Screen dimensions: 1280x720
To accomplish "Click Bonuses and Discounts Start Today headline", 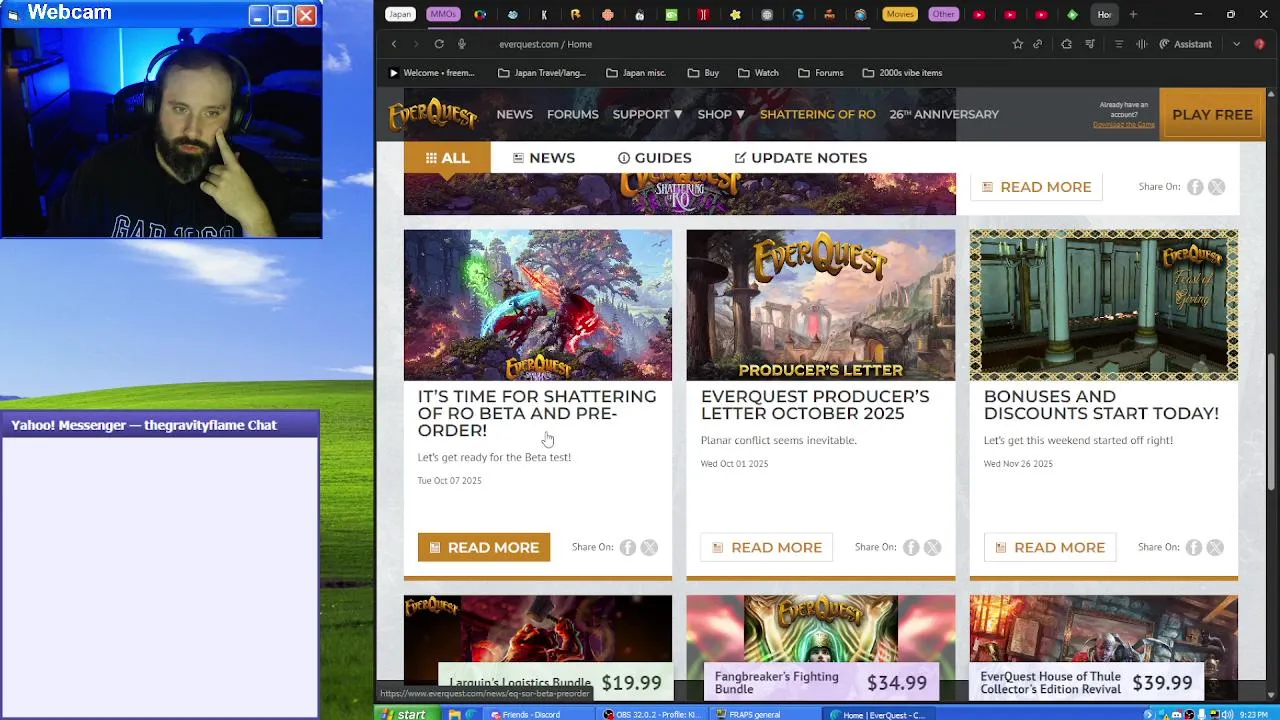I will coord(1101,405).
